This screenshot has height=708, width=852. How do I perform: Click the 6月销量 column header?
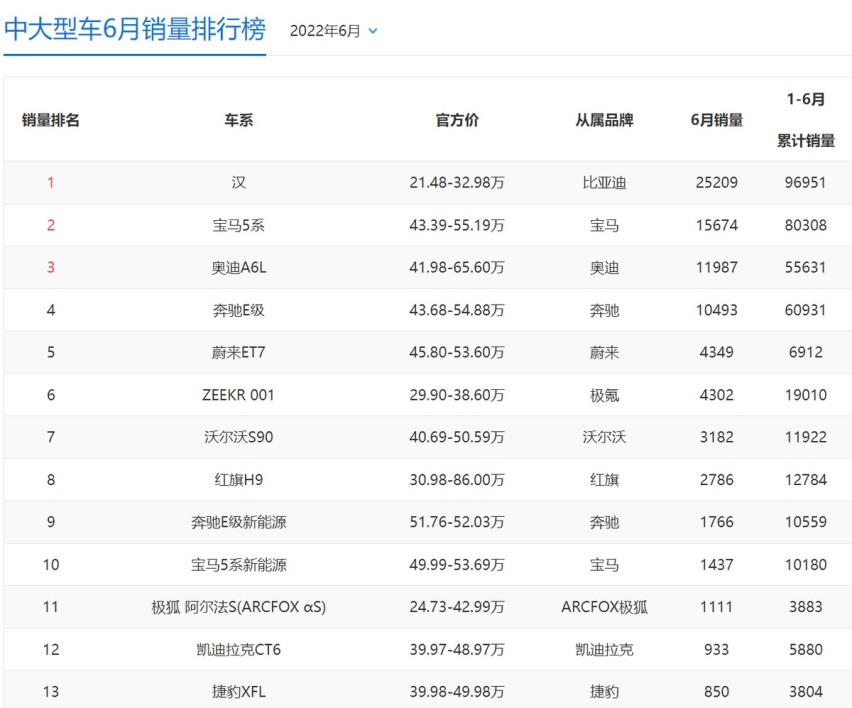(717, 120)
